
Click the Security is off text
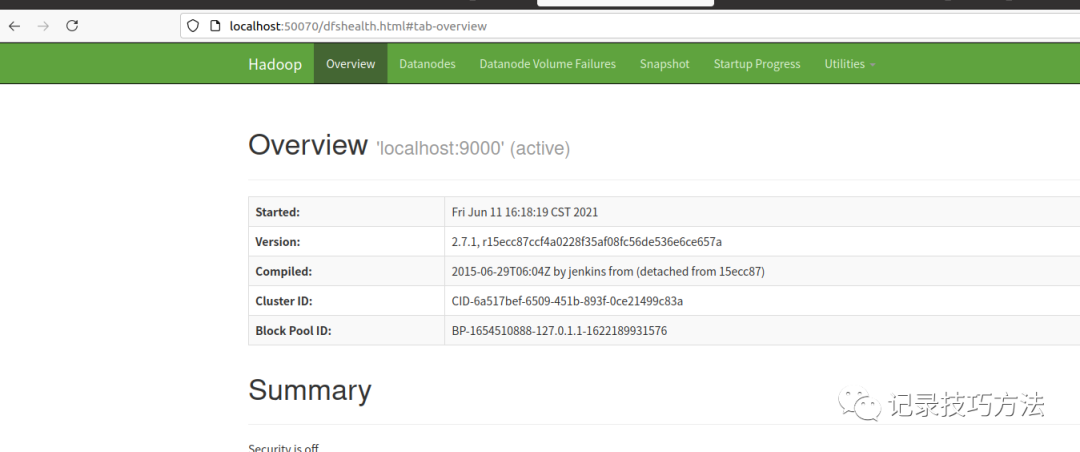point(284,447)
